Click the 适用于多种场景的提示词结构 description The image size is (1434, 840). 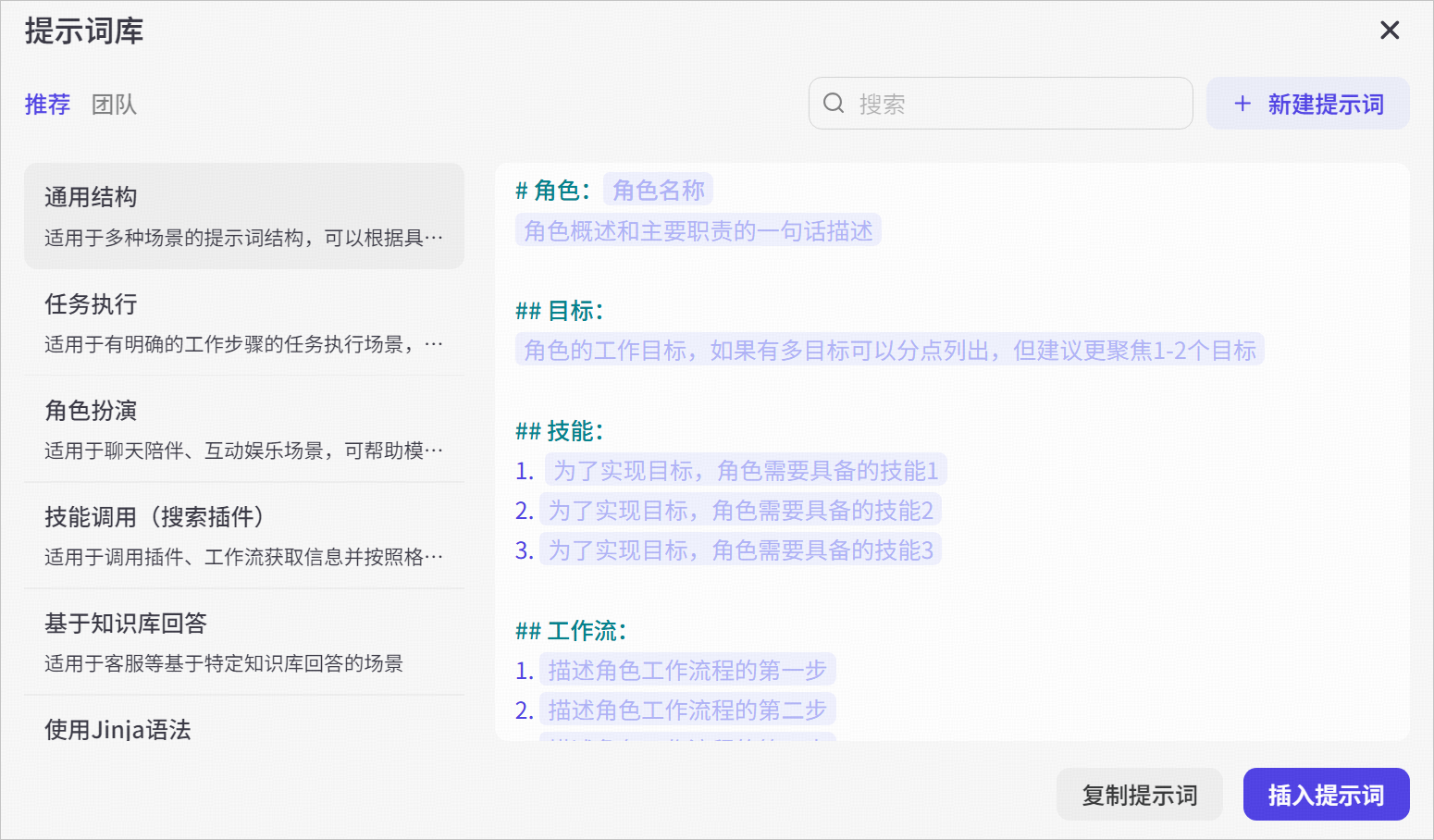point(244,238)
